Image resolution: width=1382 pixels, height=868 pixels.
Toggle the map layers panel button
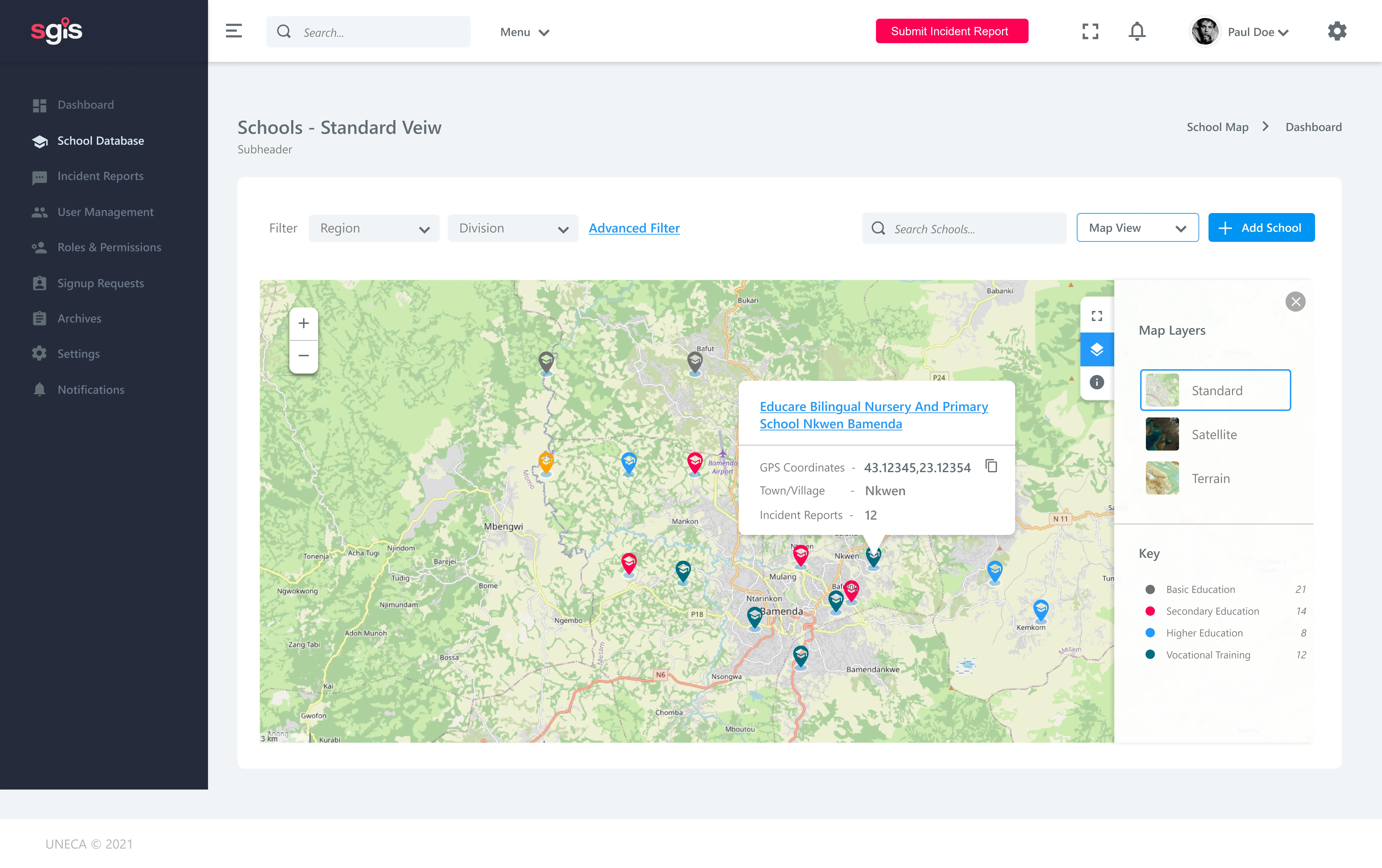coord(1097,349)
